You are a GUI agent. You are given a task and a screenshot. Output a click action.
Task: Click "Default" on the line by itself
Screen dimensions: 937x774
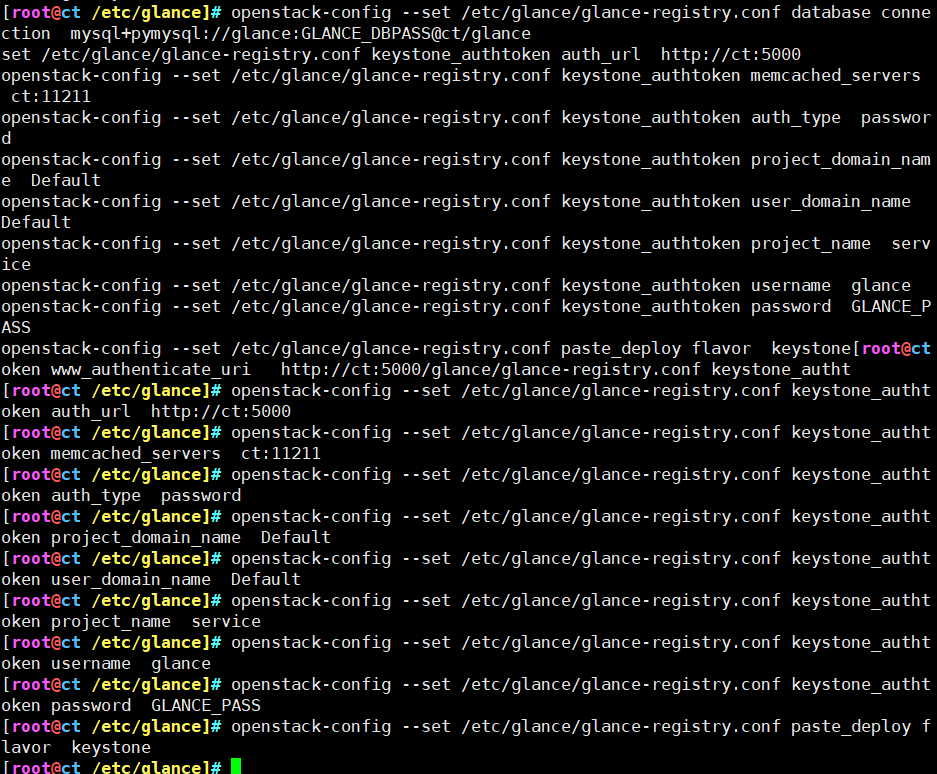[36, 222]
